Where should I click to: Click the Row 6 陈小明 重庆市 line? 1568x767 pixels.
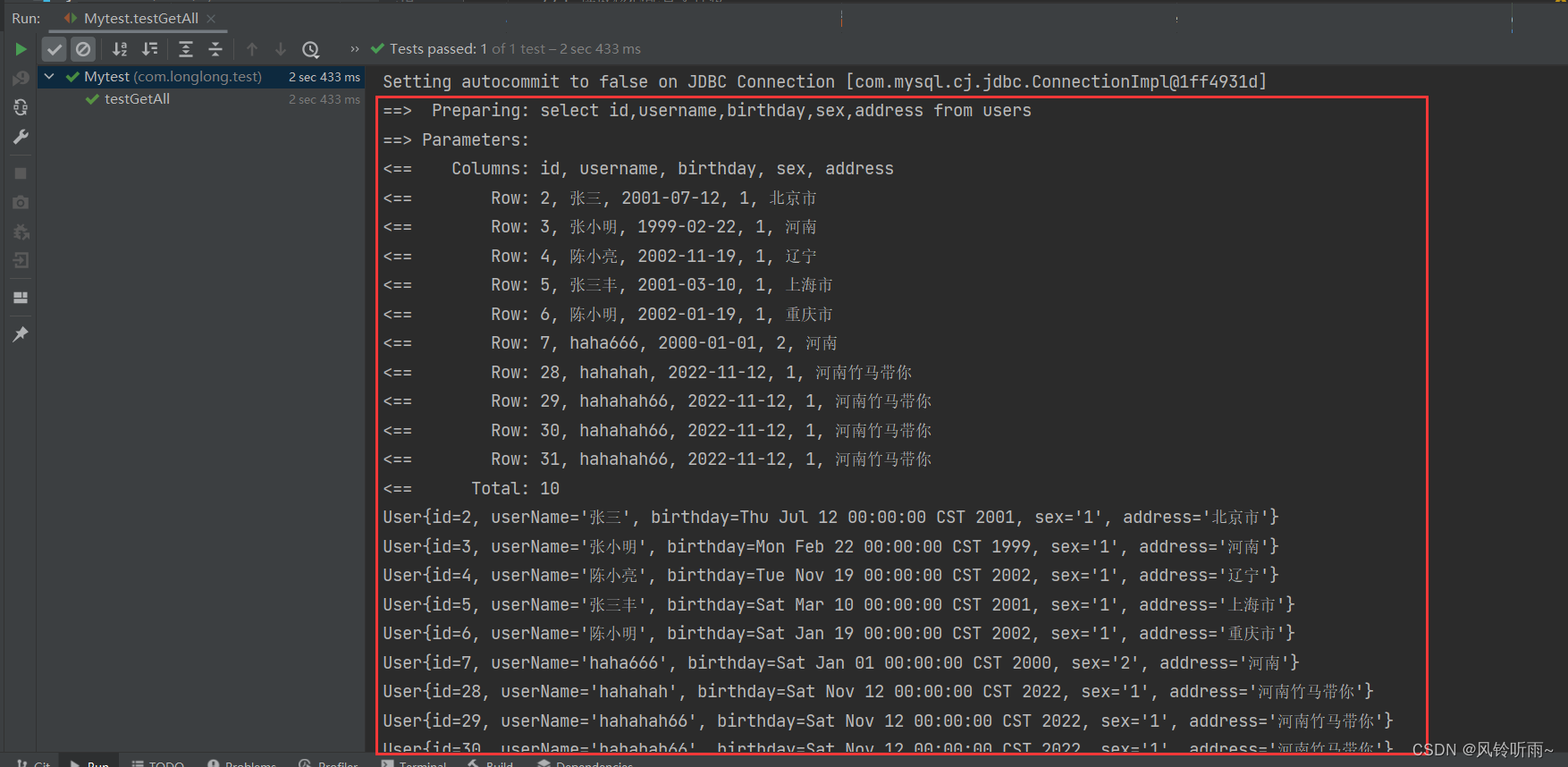(x=608, y=315)
